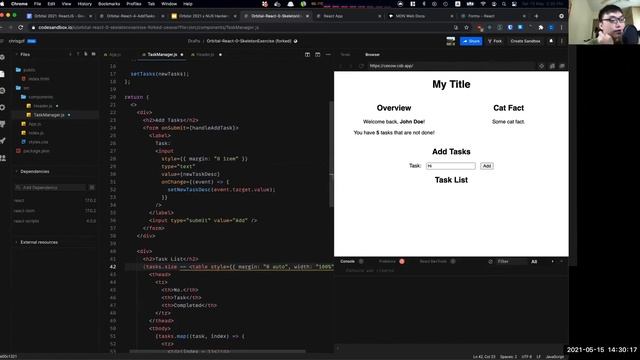Open the Chrome File menu
Viewport: 640px width, 360px height.
[37, 4]
